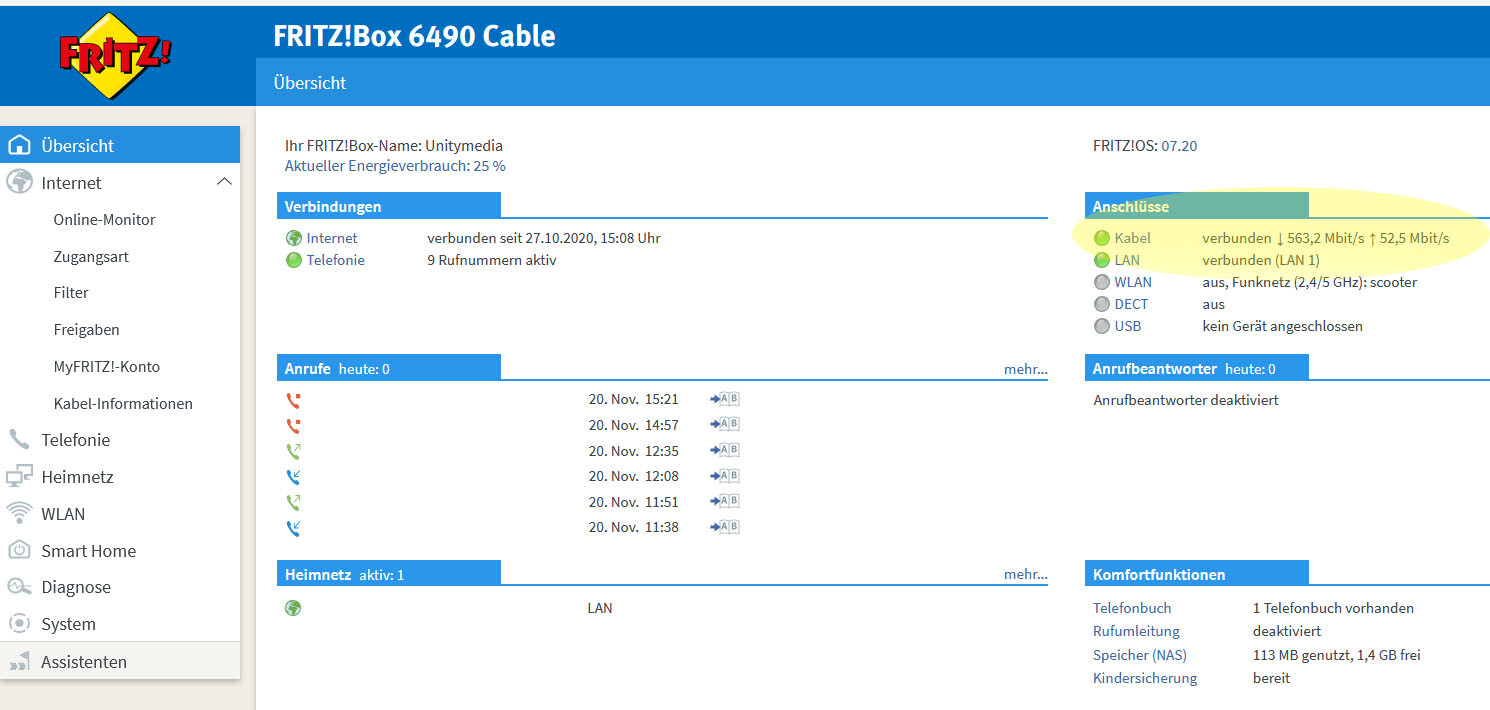This screenshot has height=710, width=1490.
Task: Expand the Heimnetz menu section
Action: click(77, 477)
